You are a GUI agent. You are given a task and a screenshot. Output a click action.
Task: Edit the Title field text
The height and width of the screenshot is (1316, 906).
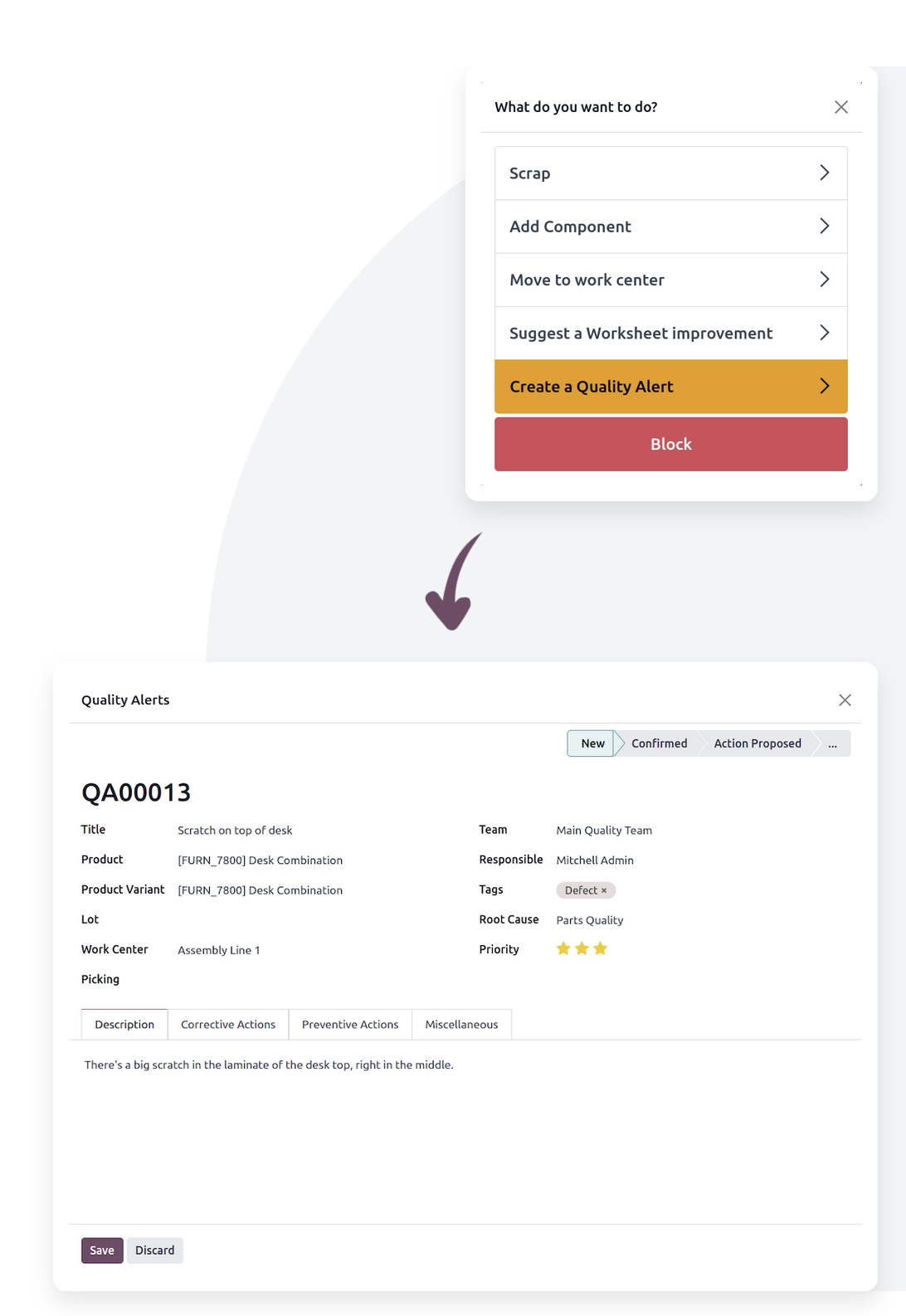coord(235,831)
